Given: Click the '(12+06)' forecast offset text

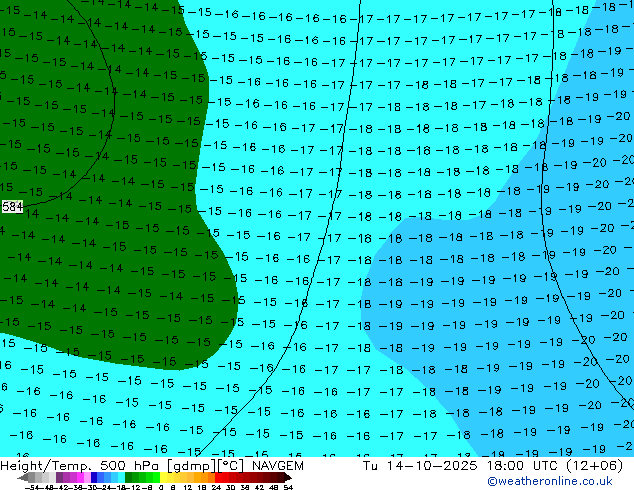Looking at the screenshot, I should (x=595, y=466).
